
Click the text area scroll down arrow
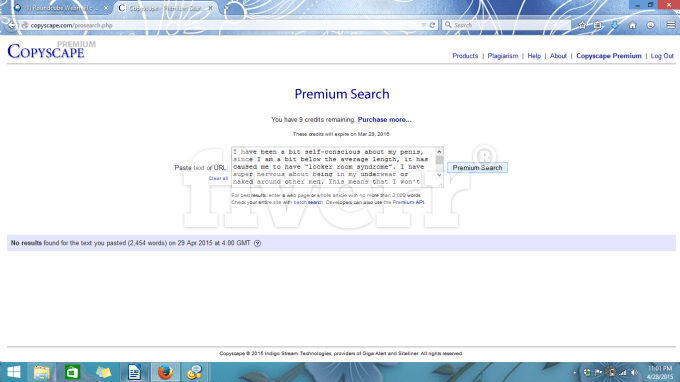[x=439, y=175]
